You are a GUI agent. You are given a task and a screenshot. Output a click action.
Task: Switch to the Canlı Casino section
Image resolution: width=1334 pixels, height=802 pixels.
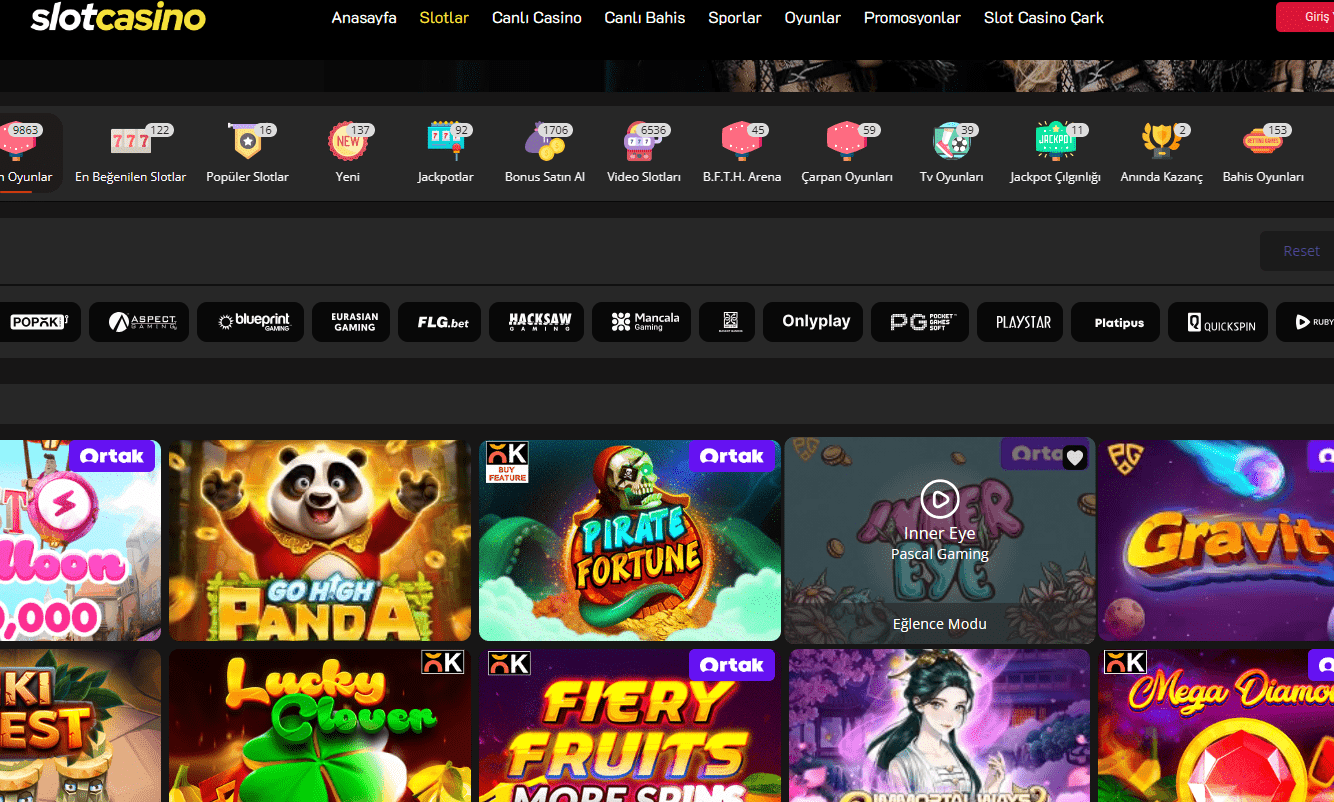coord(536,17)
